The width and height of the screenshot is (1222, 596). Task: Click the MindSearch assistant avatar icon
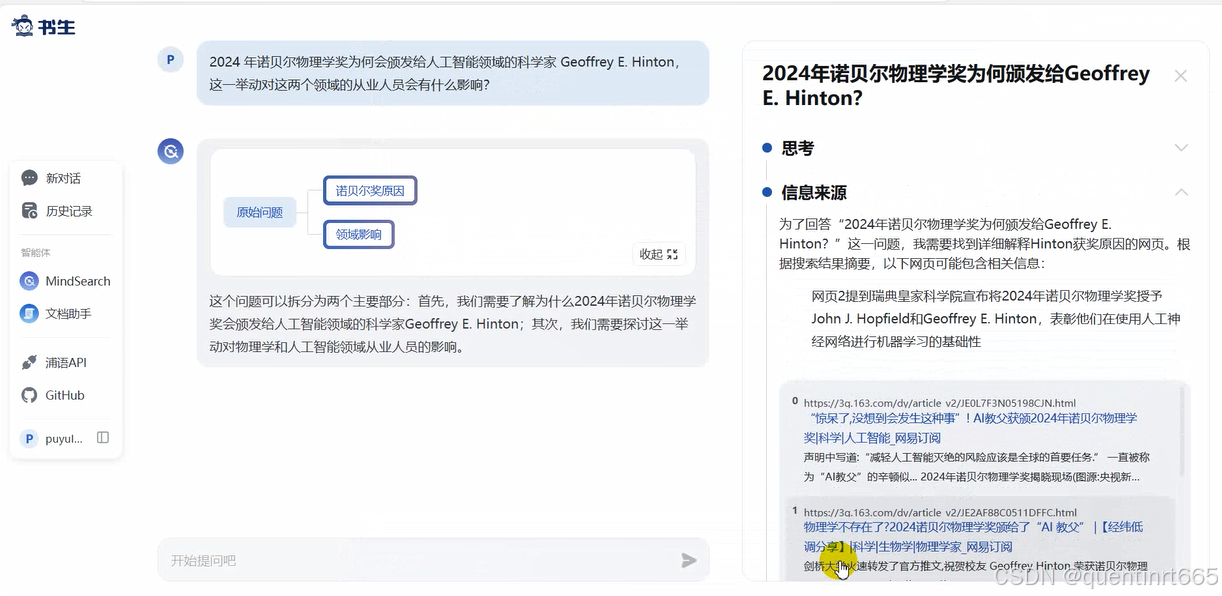pyautogui.click(x=170, y=152)
